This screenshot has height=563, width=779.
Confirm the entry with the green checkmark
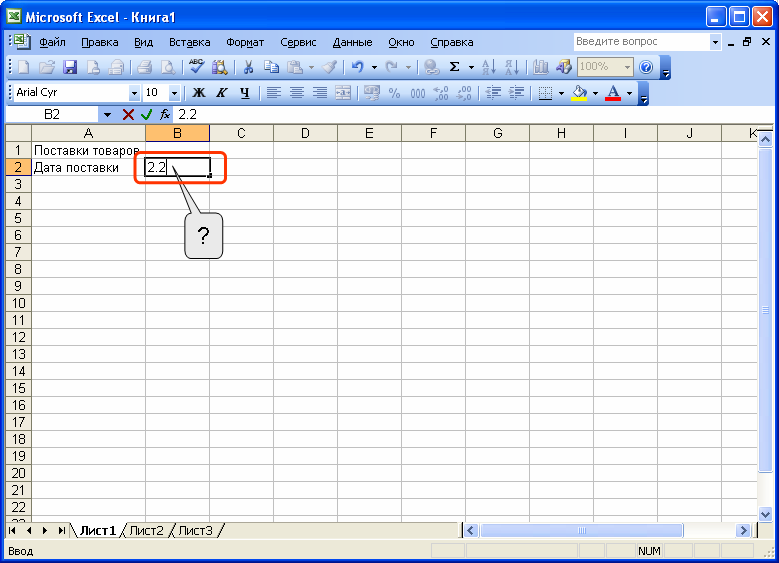click(146, 115)
